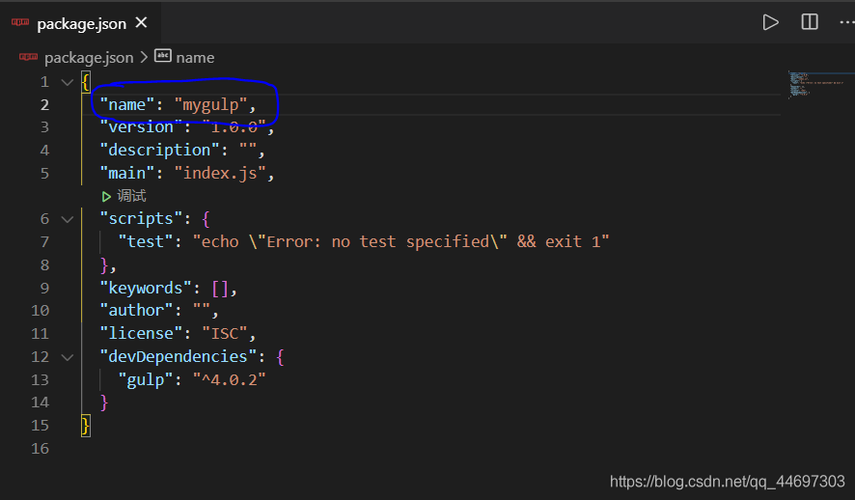Click the string symbol icon beside breadcrumb name
855x500 pixels.
pos(163,57)
